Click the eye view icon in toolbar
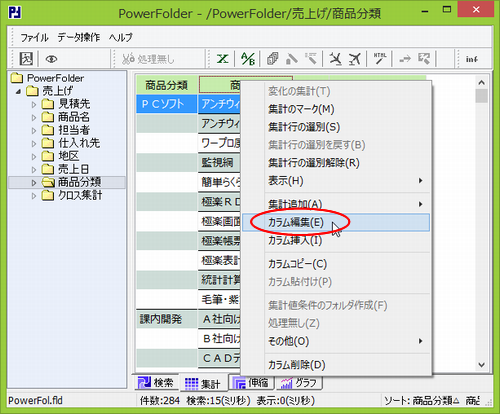The height and width of the screenshot is (414, 500). click(51, 59)
